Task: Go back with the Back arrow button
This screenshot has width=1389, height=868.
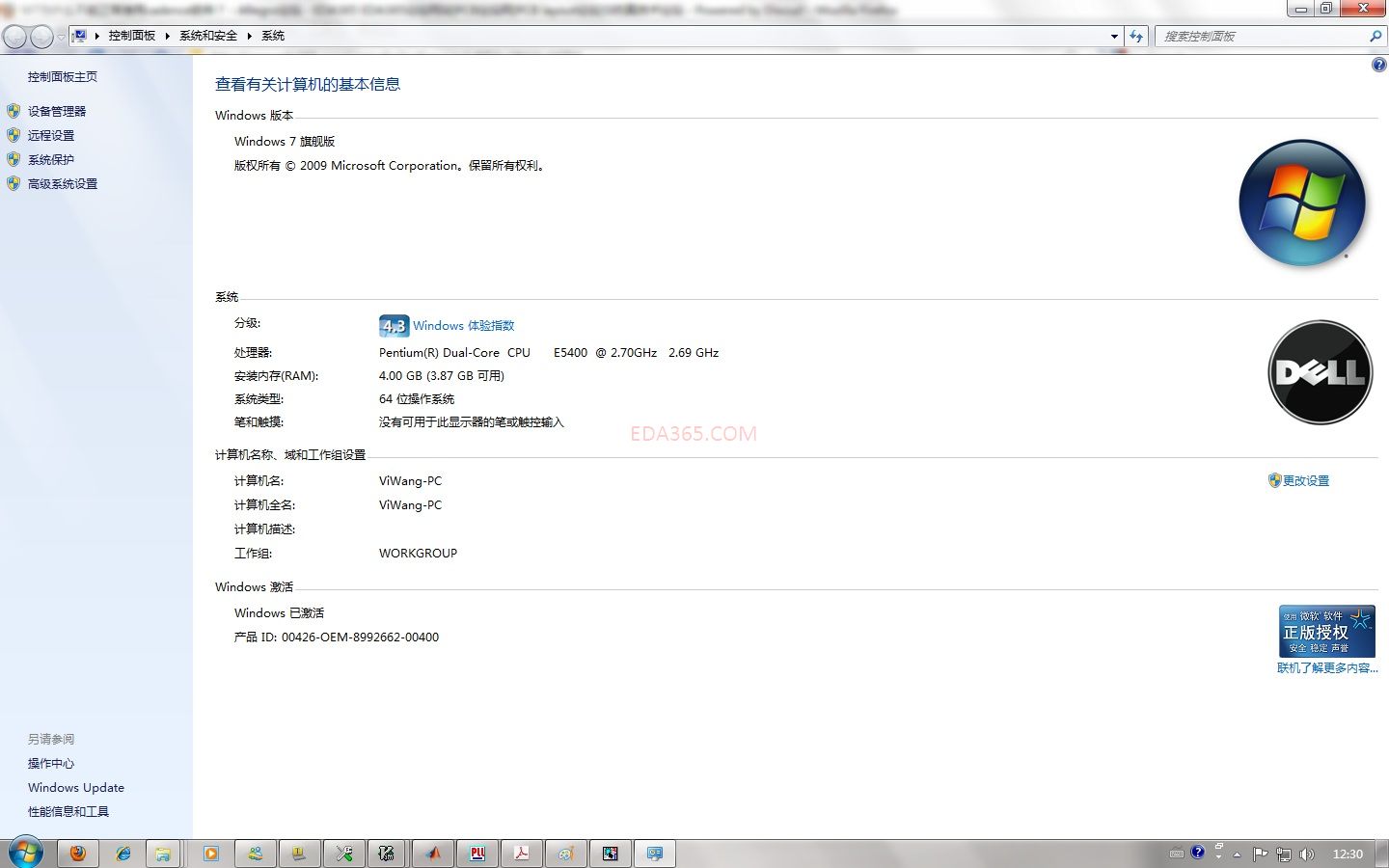Action: point(14,37)
